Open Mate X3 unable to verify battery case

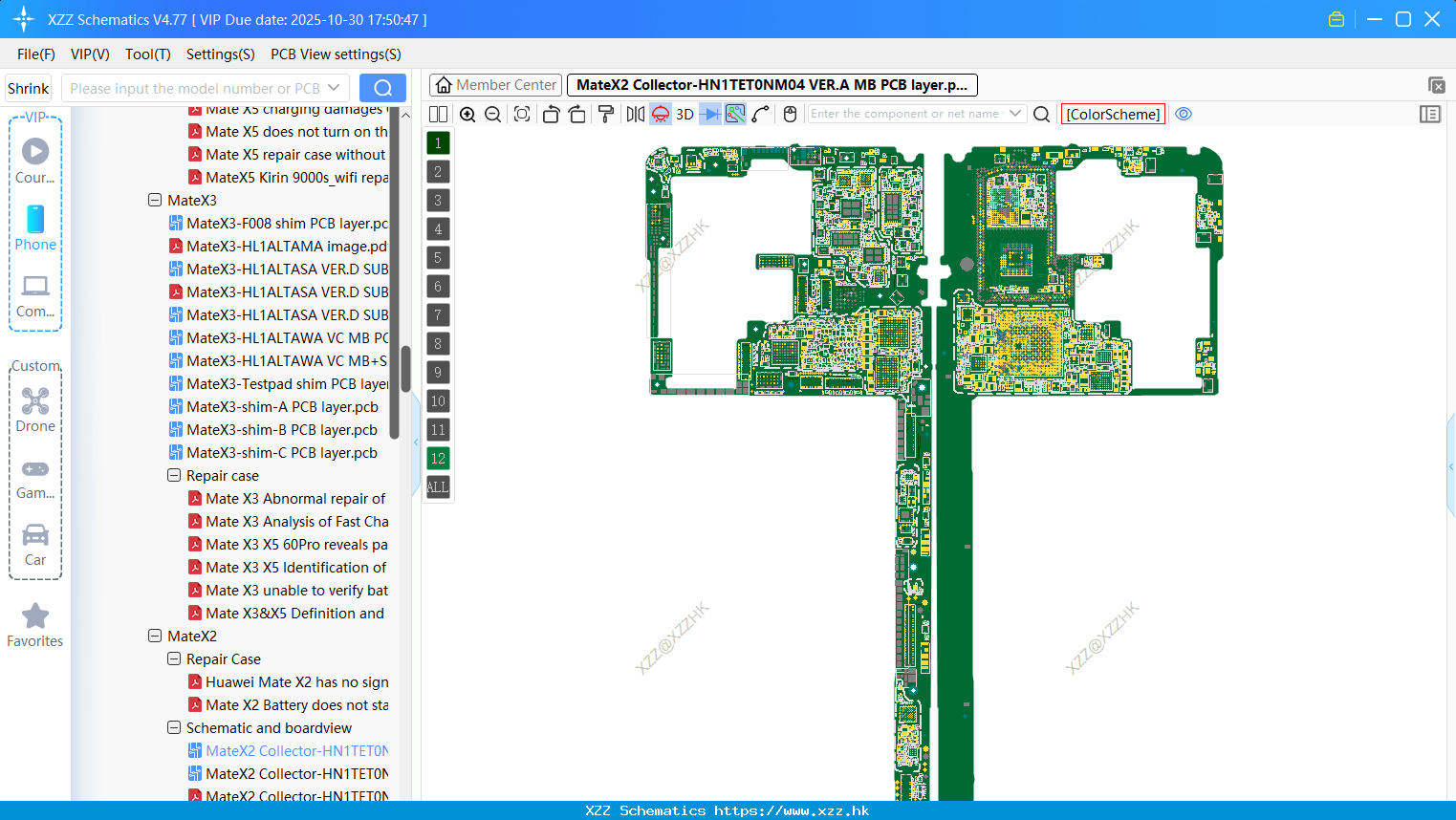289,591
